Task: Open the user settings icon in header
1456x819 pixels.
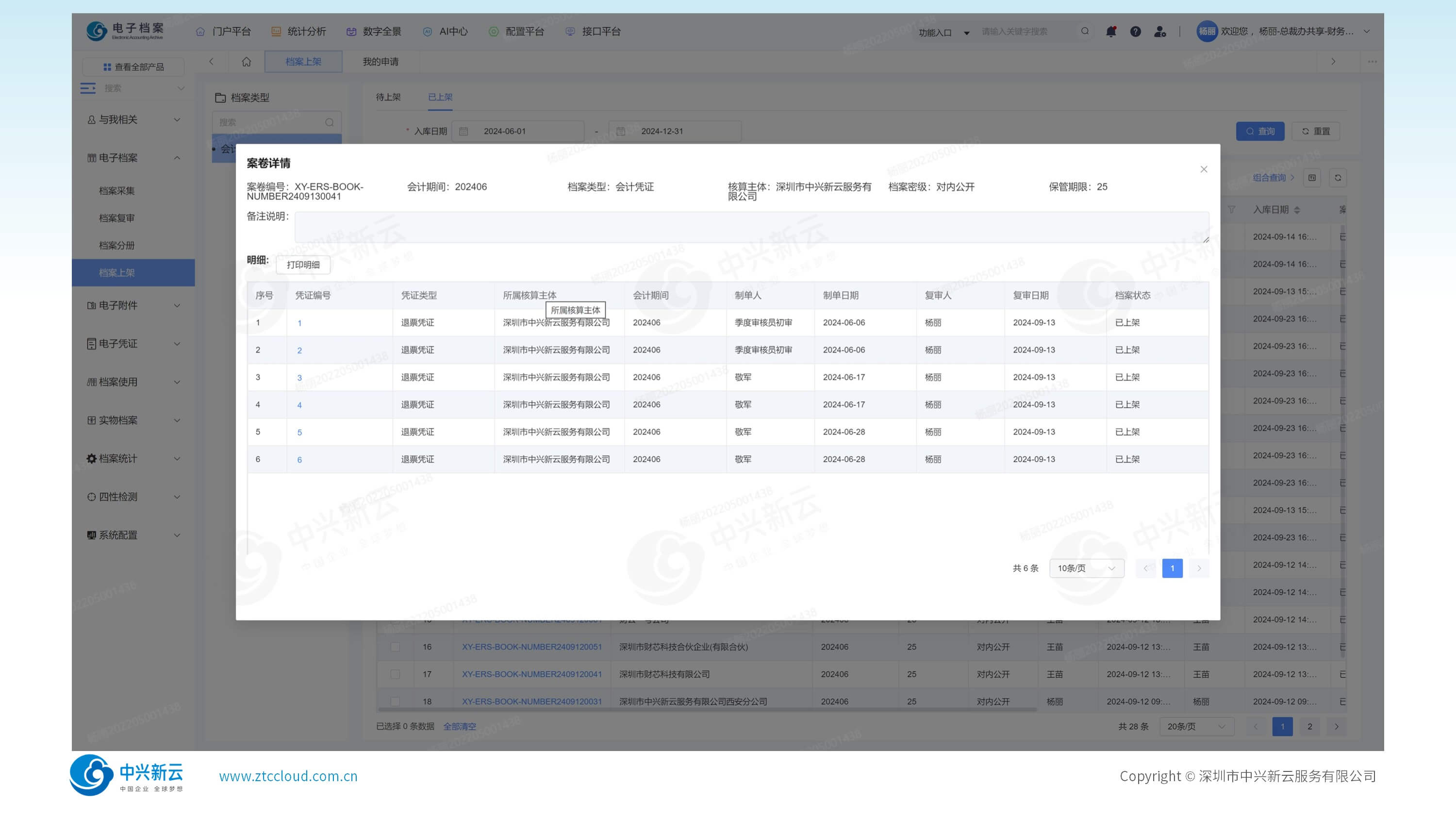Action: 1160,32
